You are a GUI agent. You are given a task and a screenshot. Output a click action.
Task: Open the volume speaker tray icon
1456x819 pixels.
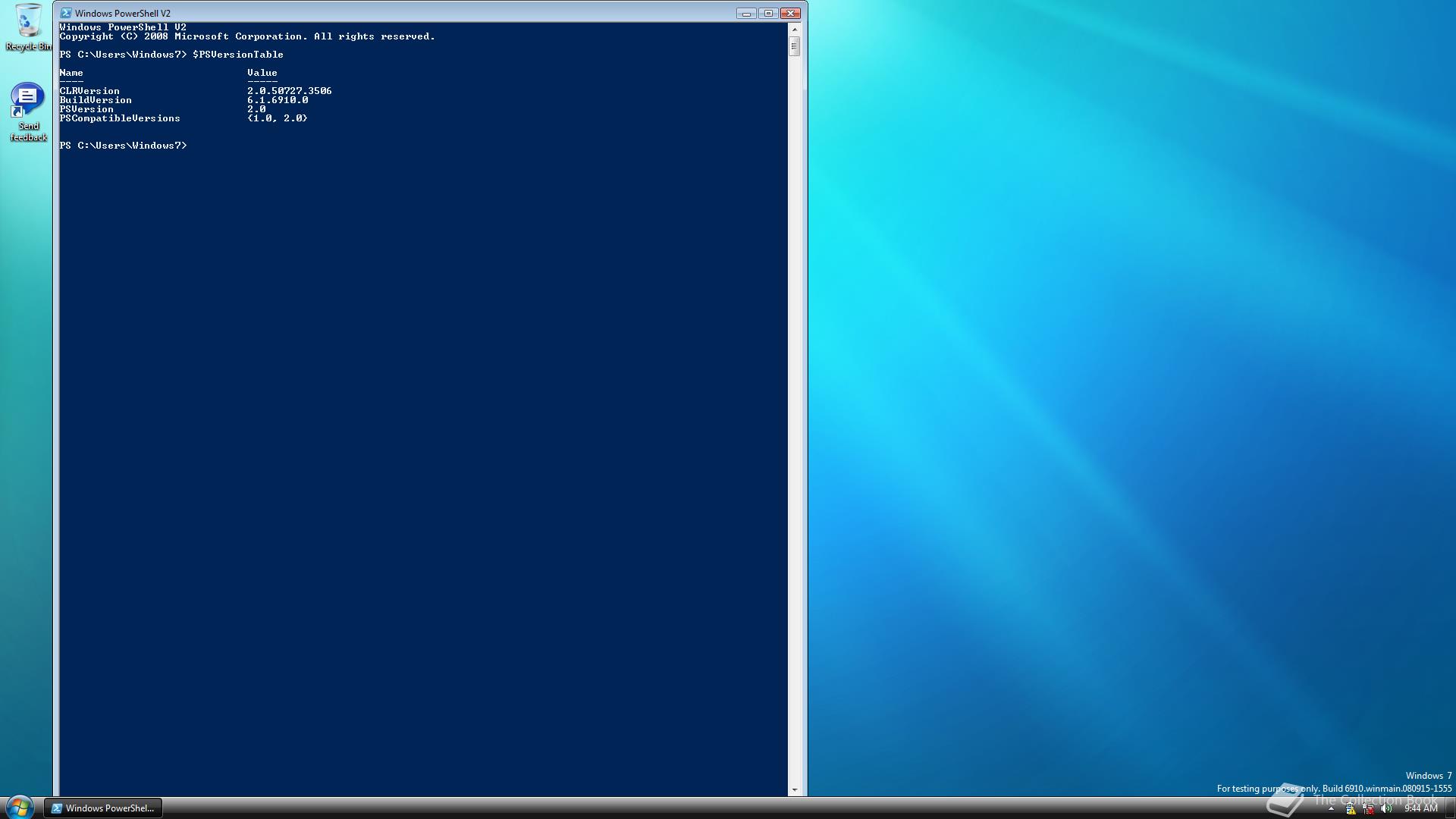(x=1386, y=809)
